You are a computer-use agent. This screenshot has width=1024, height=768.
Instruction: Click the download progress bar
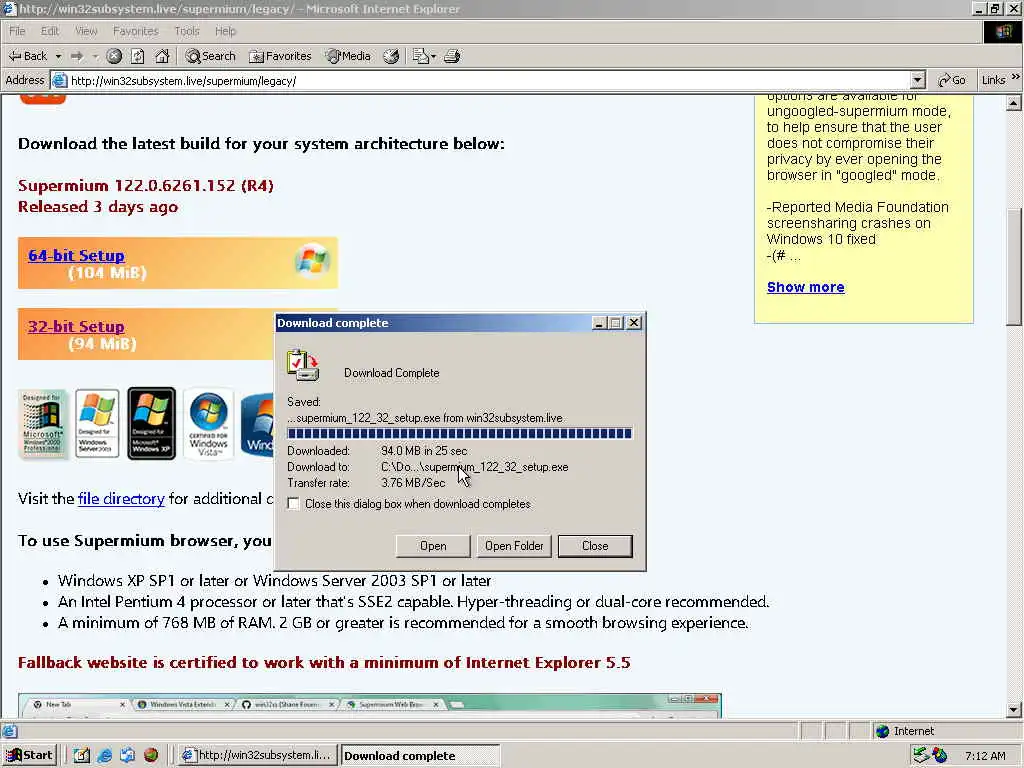(x=460, y=434)
